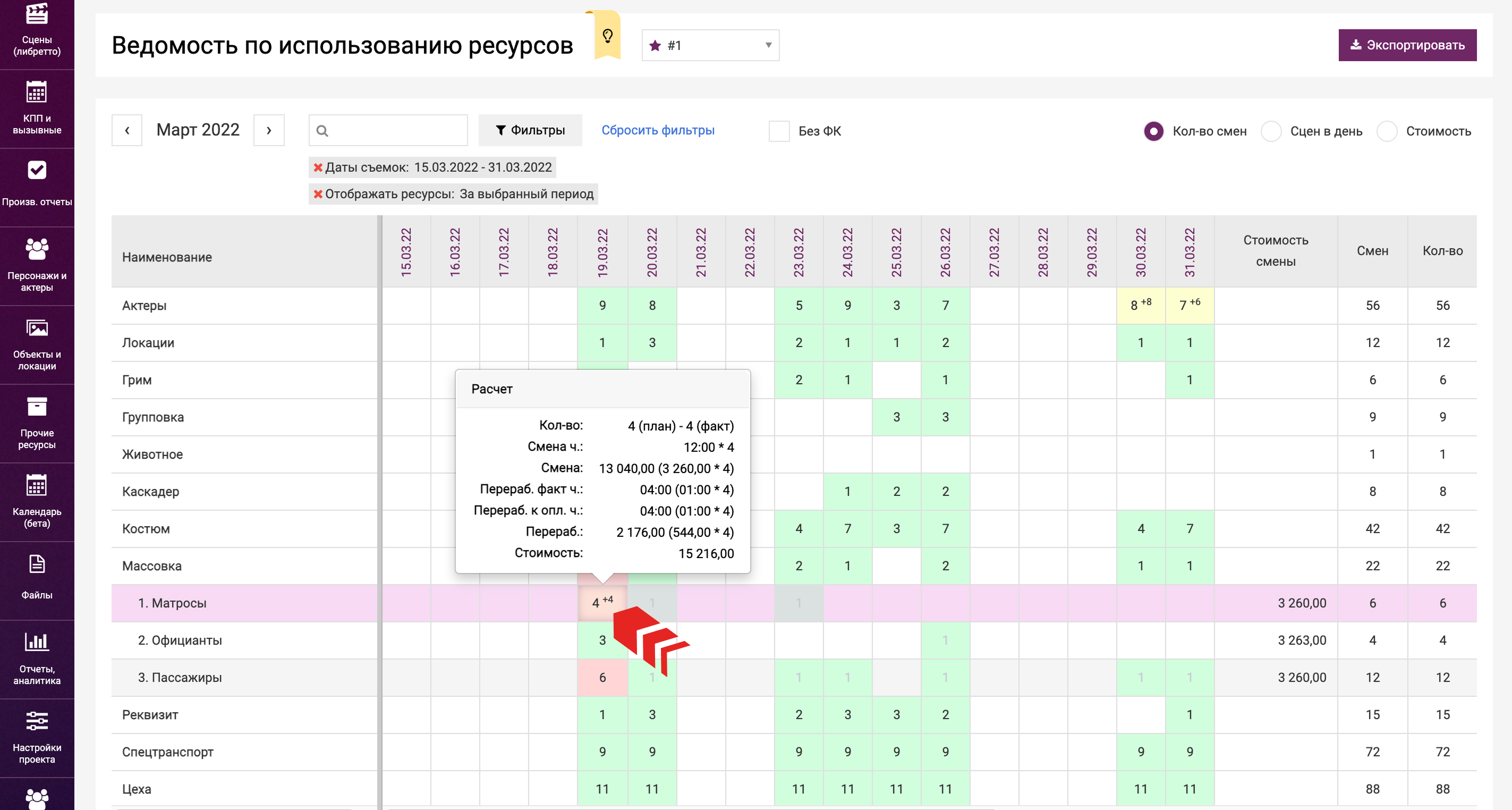Select the 1. Матросы row name
Image resolution: width=1512 pixels, height=810 pixels.
click(x=172, y=603)
